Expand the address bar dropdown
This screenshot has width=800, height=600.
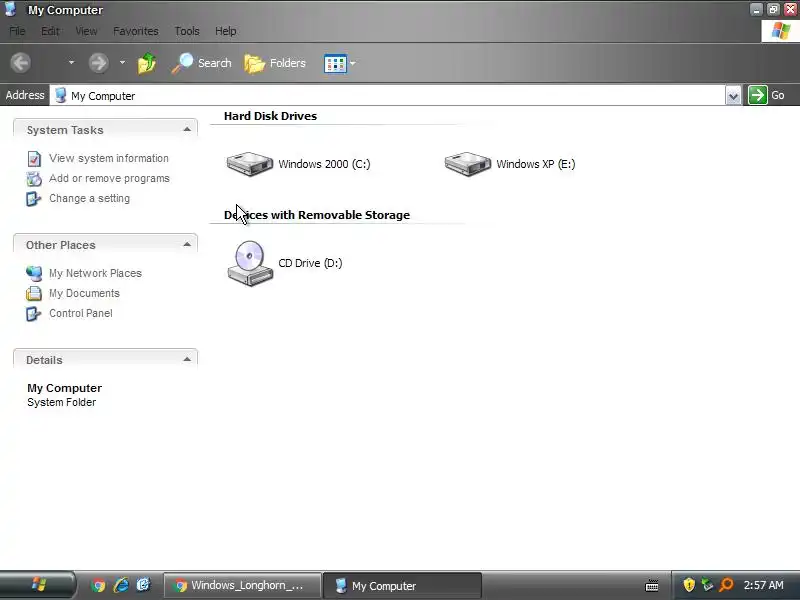[x=733, y=95]
